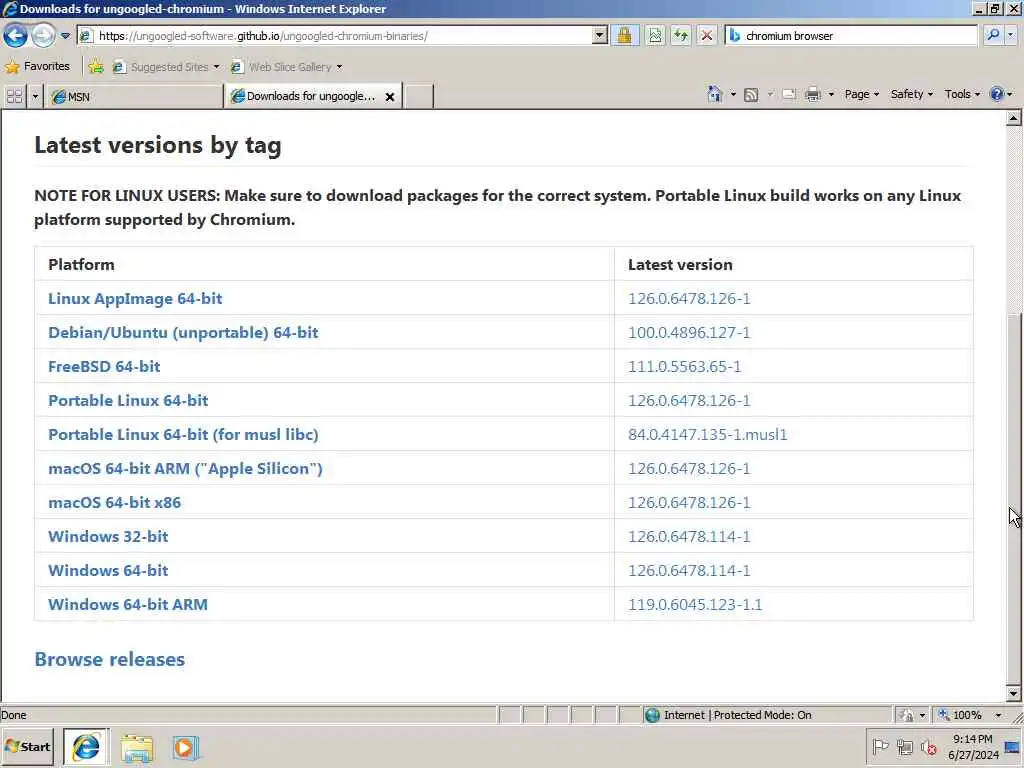This screenshot has height=768, width=1024.
Task: Open the Browse releases link
Action: [x=110, y=659]
